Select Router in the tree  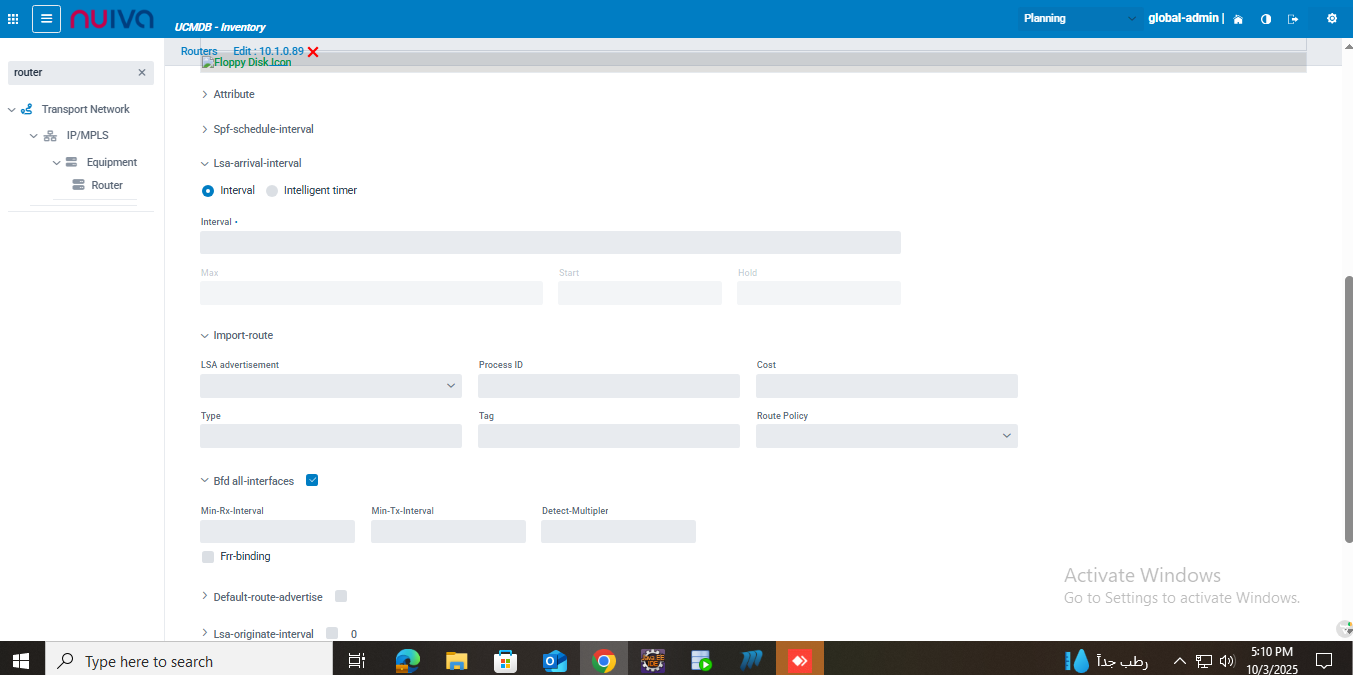click(x=106, y=185)
